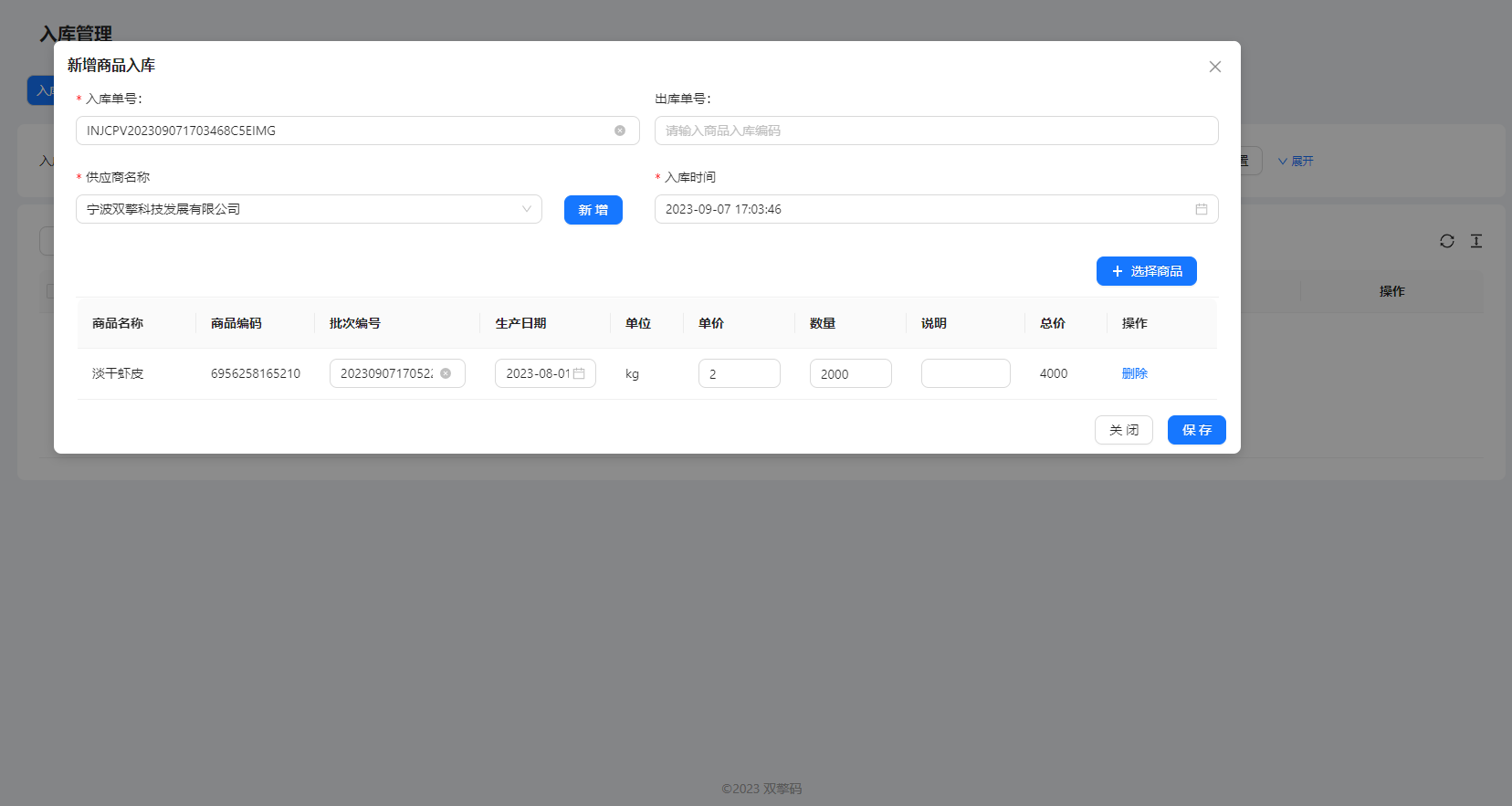This screenshot has width=1512, height=806.
Task: Focus the 出库单号 input field
Action: 937,131
